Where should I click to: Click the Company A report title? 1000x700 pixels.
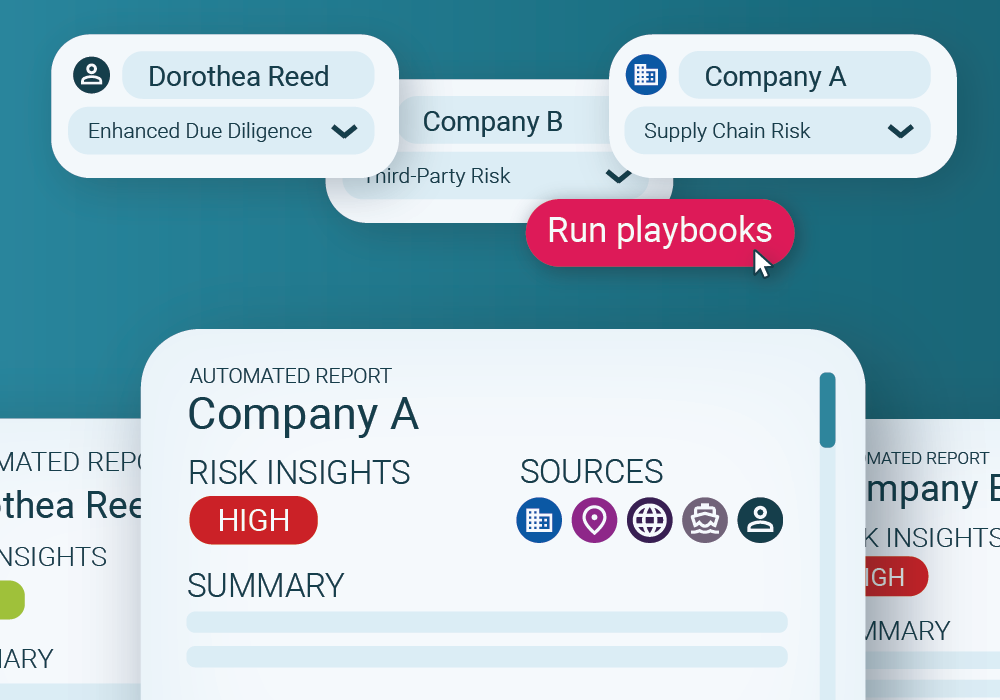coord(304,414)
